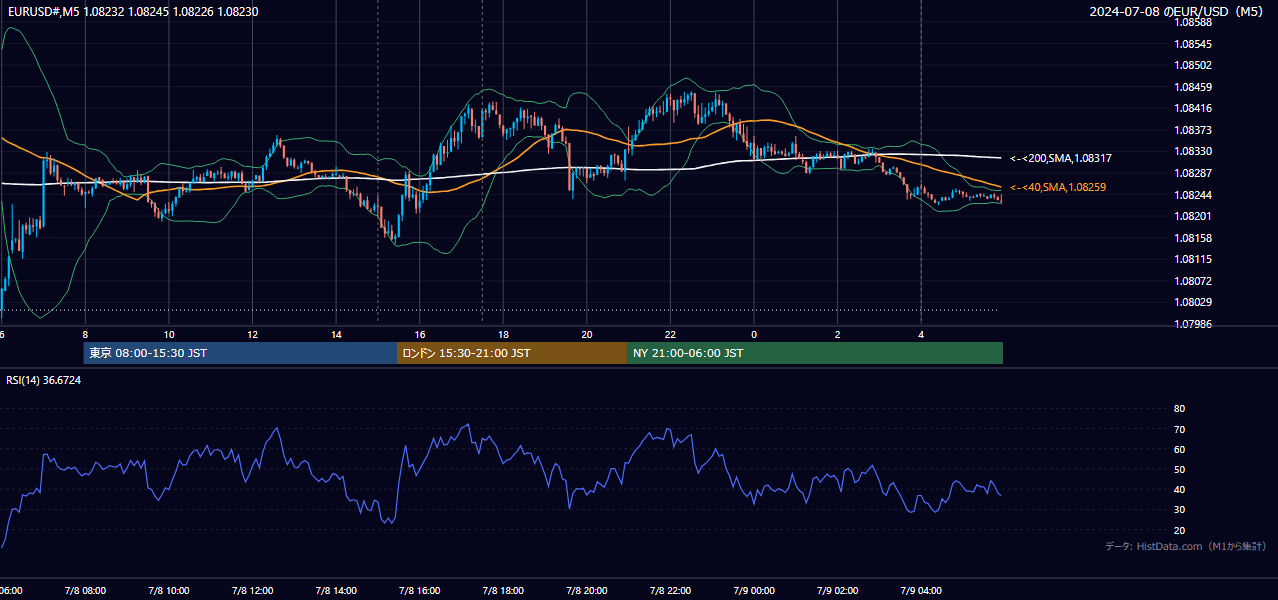This screenshot has width=1278, height=600.
Task: Click price axis value 1.08588
Action: click(x=1192, y=22)
